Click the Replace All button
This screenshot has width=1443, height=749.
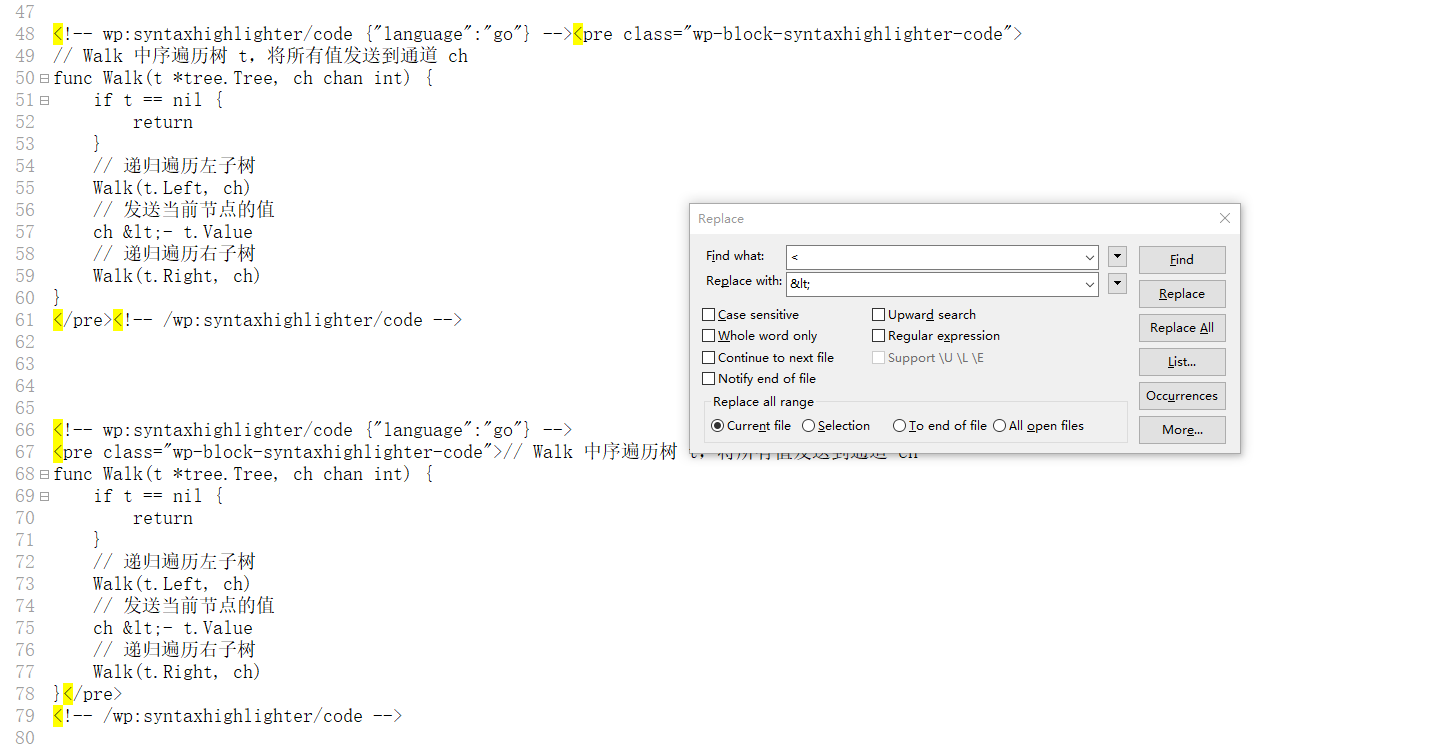point(1182,328)
